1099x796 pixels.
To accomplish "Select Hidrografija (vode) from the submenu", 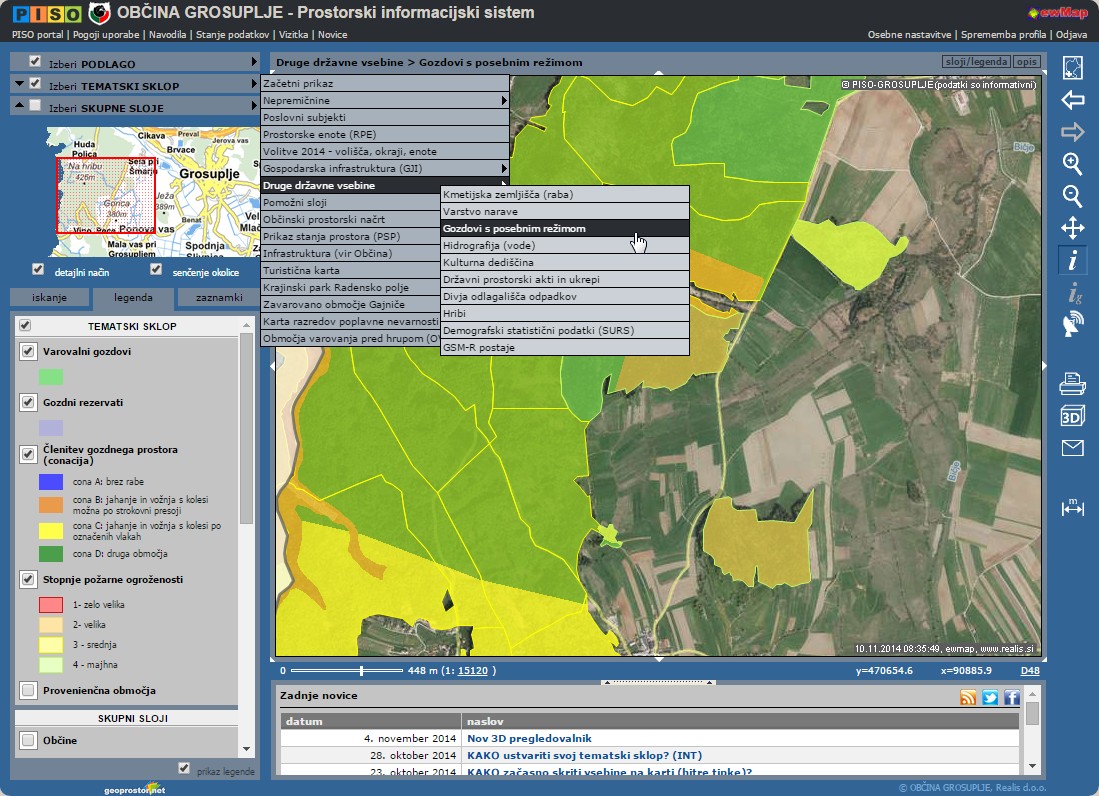I will click(489, 245).
